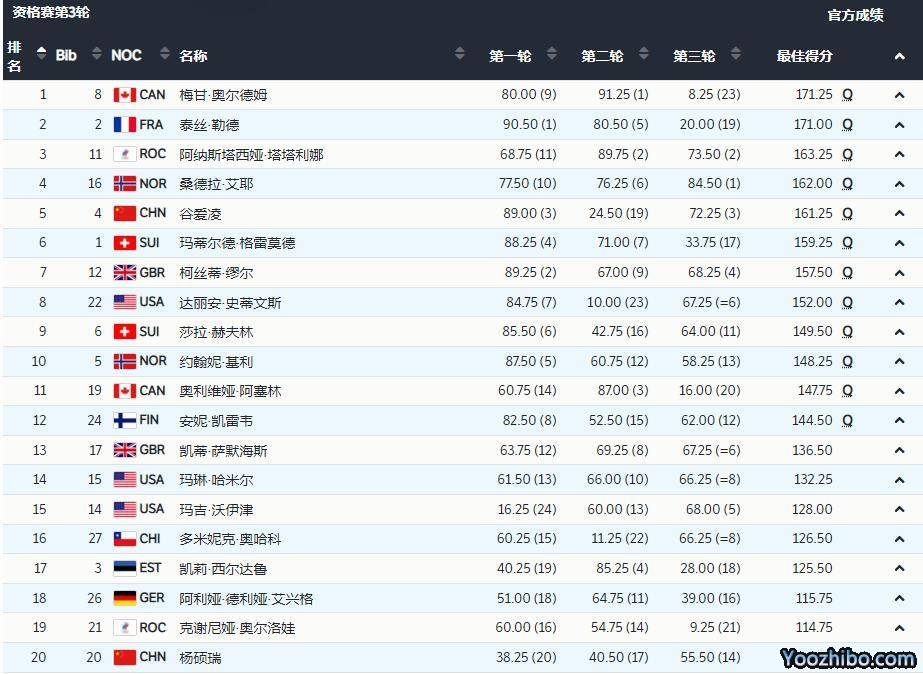Click the Yoozhibo.com watermark logo
The height and width of the screenshot is (674, 923).
pos(848,658)
